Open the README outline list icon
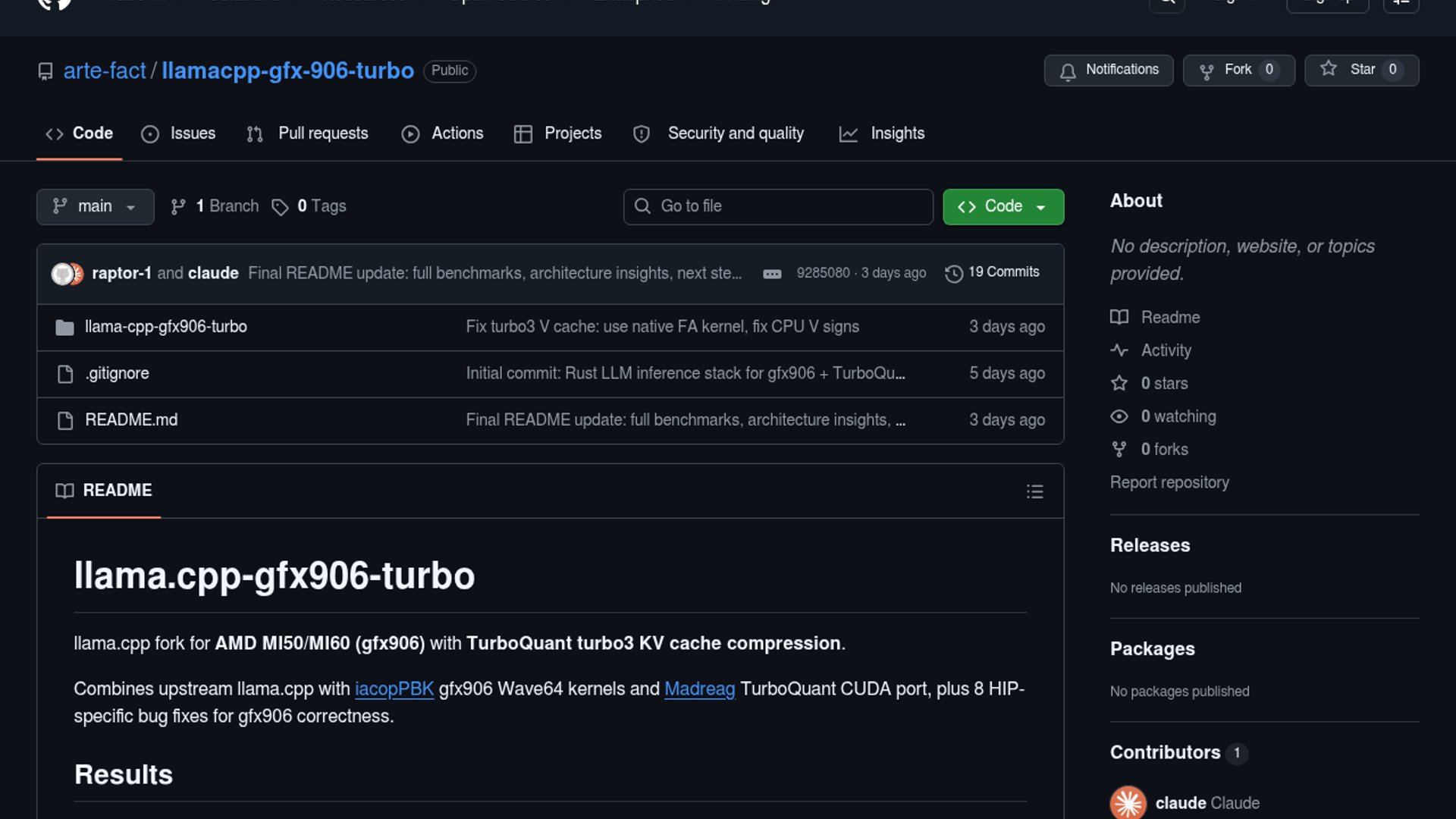The height and width of the screenshot is (819, 1456). coord(1034,491)
